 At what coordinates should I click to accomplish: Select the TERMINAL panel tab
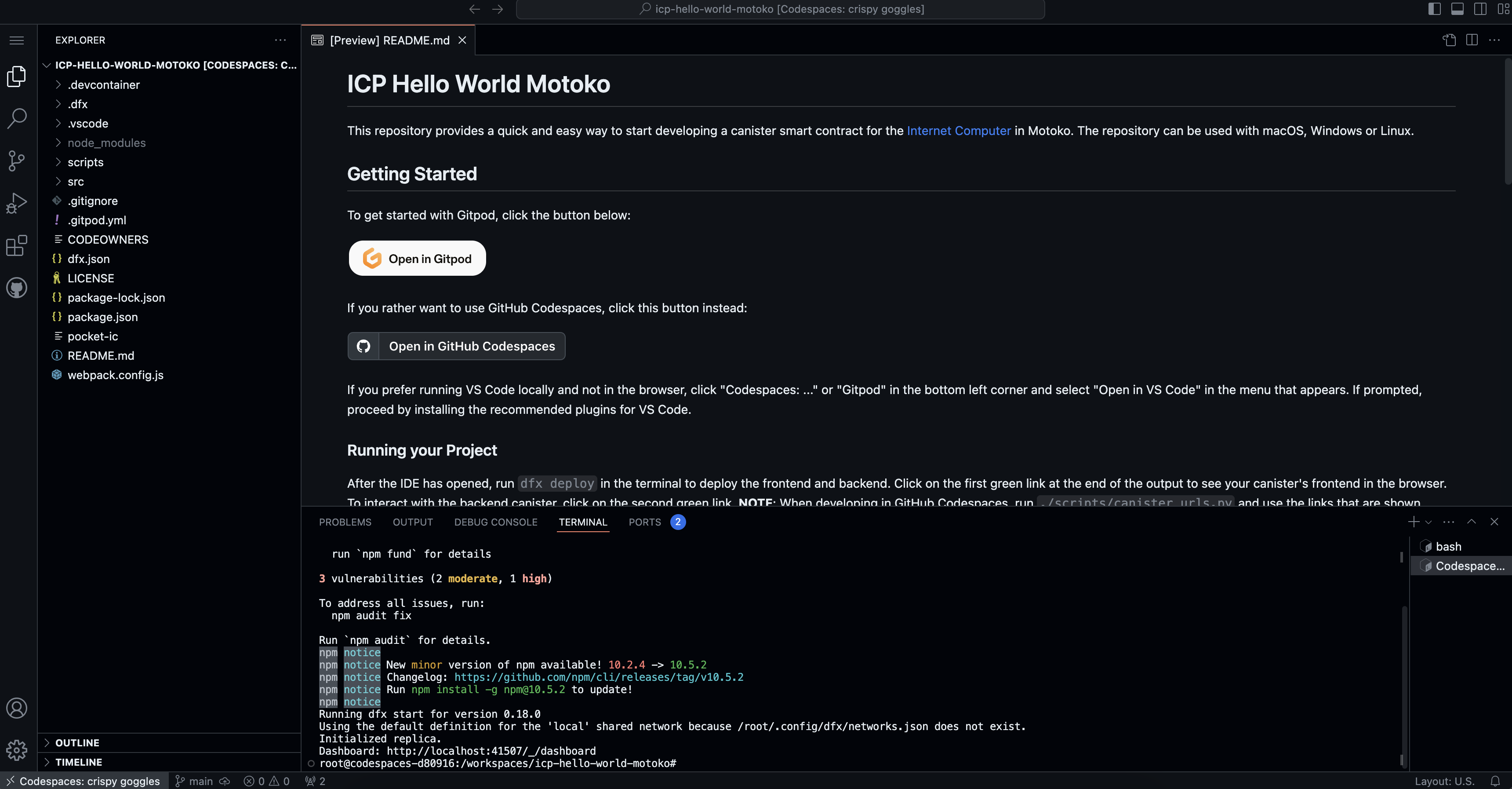583,522
